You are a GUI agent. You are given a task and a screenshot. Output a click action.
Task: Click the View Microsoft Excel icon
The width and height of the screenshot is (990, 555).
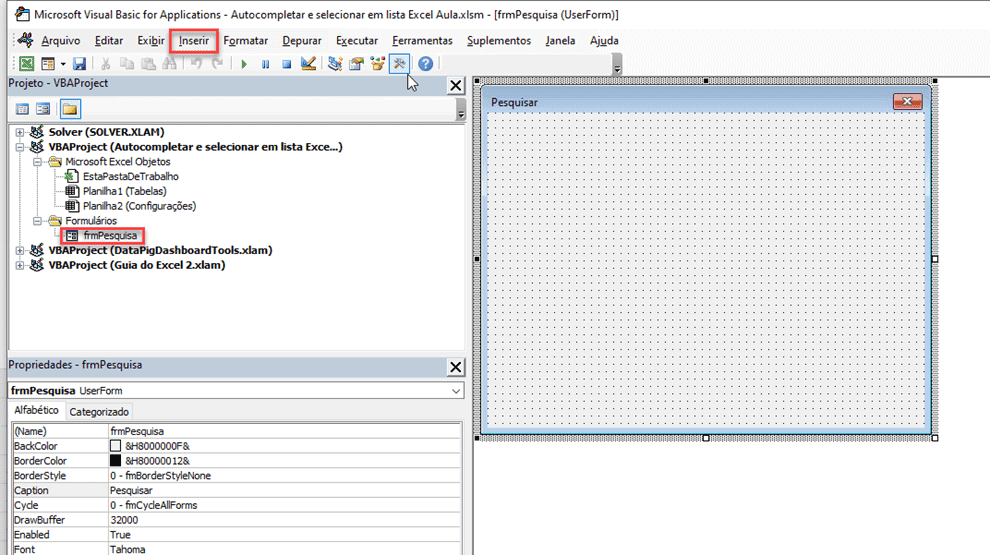pos(27,64)
